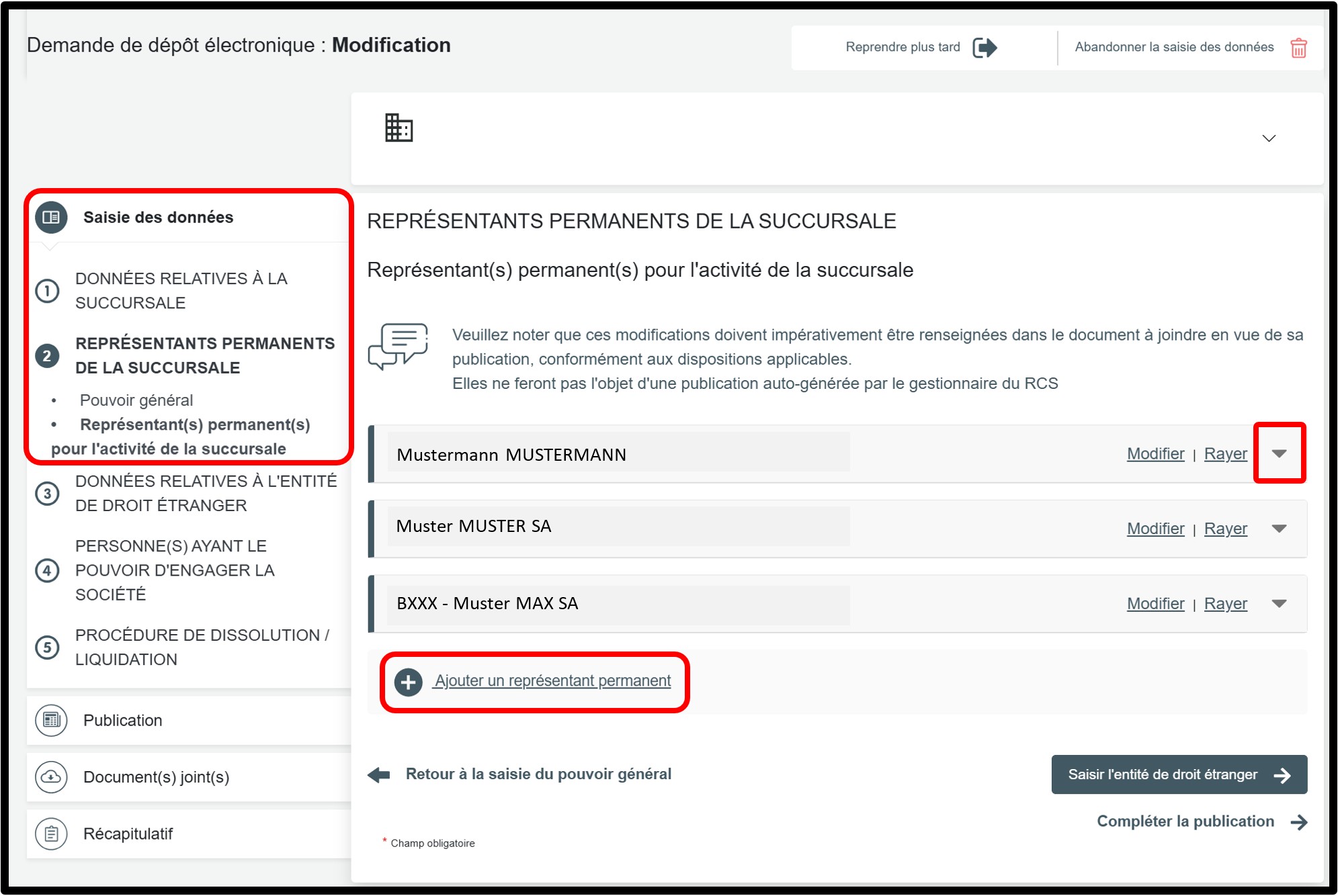Screen dimensions: 1338x896
Task: Select the 'Pouvoir général' sub-step
Action: pyautogui.click(x=136, y=400)
